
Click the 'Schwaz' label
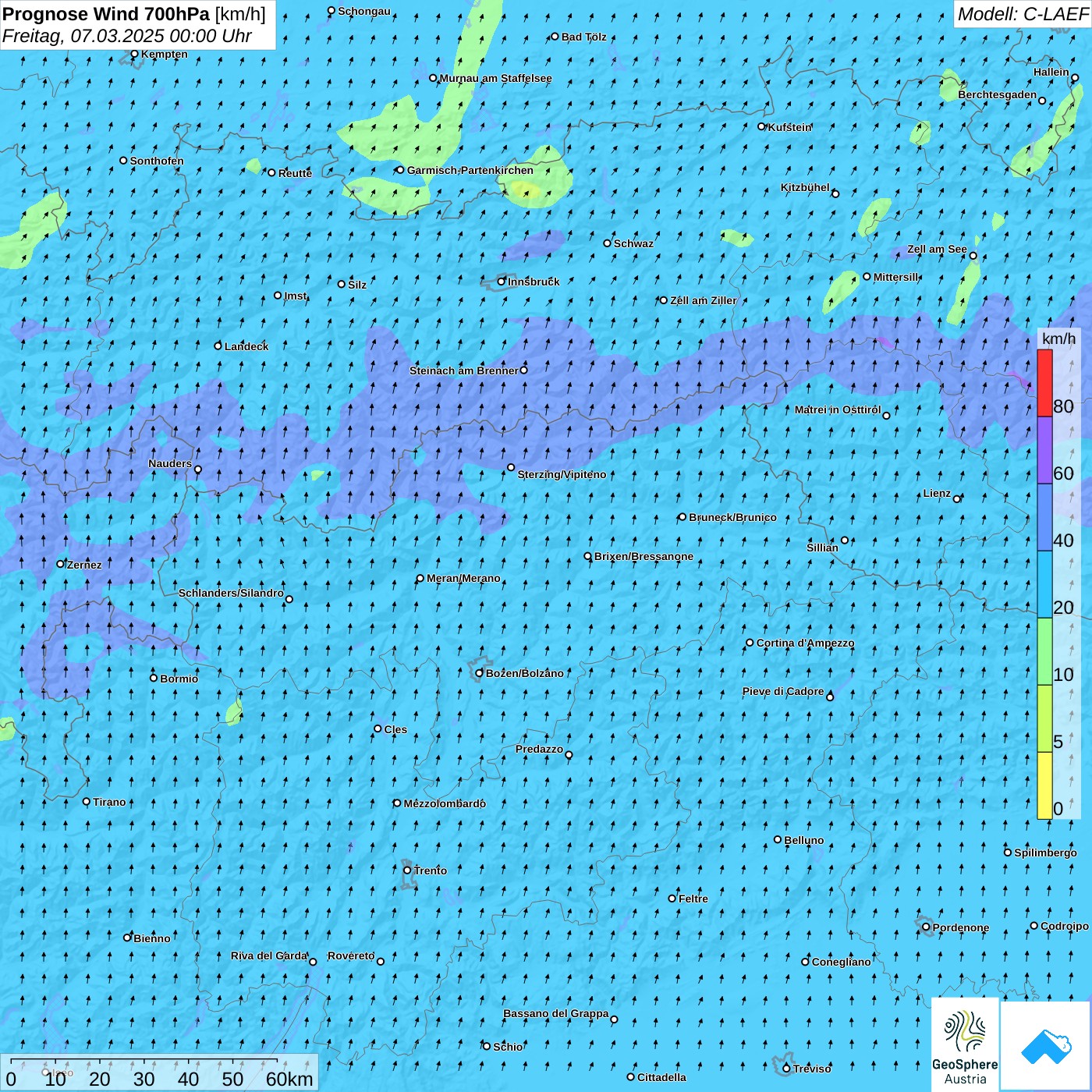(x=633, y=243)
